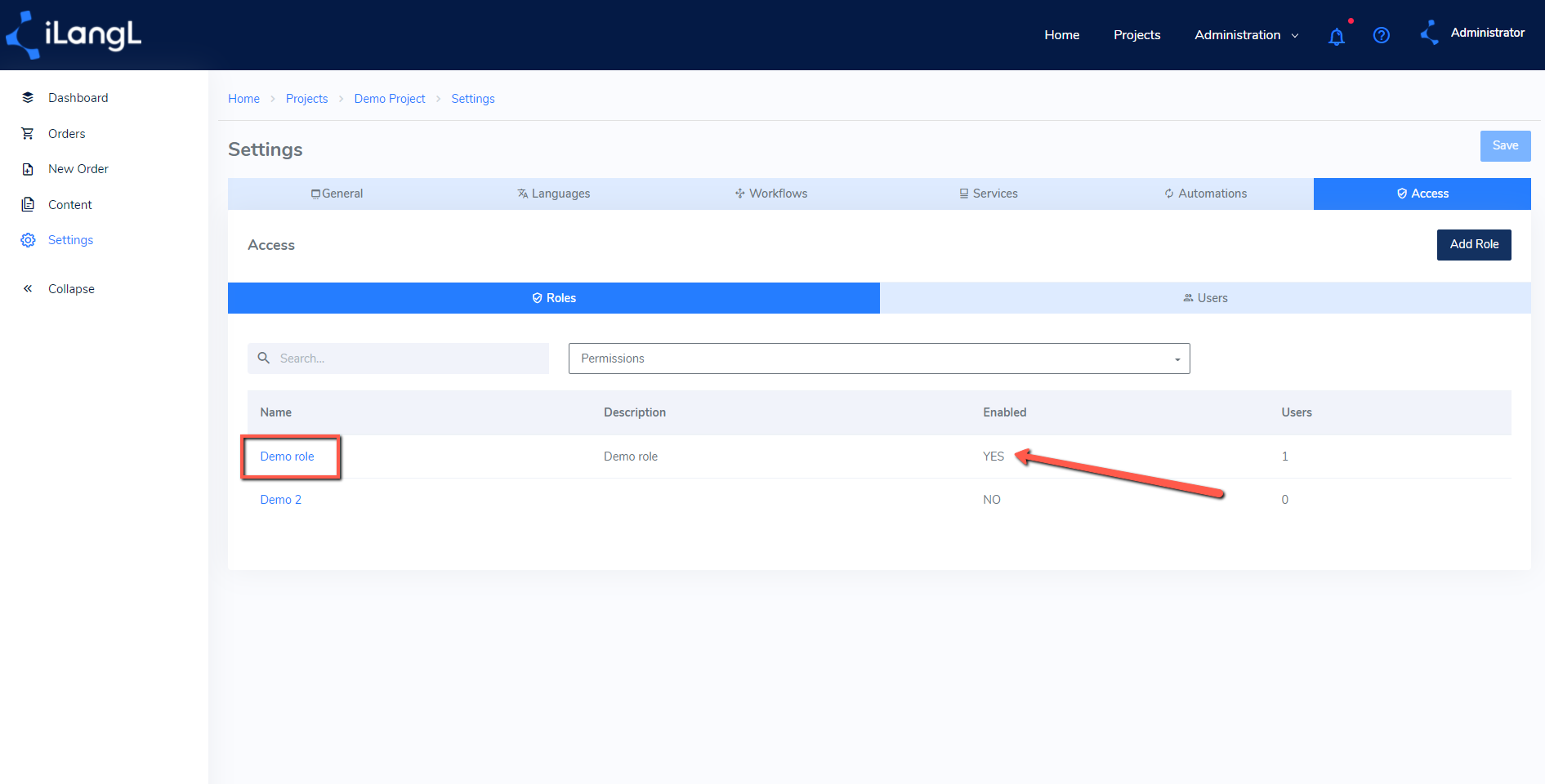Open New Order in the sidebar
The image size is (1545, 784).
click(78, 169)
